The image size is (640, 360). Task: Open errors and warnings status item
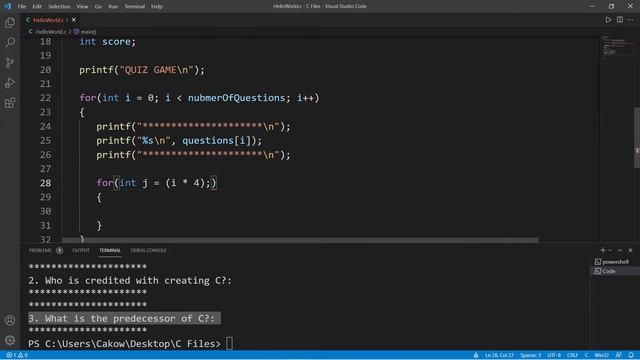click(x=17, y=355)
